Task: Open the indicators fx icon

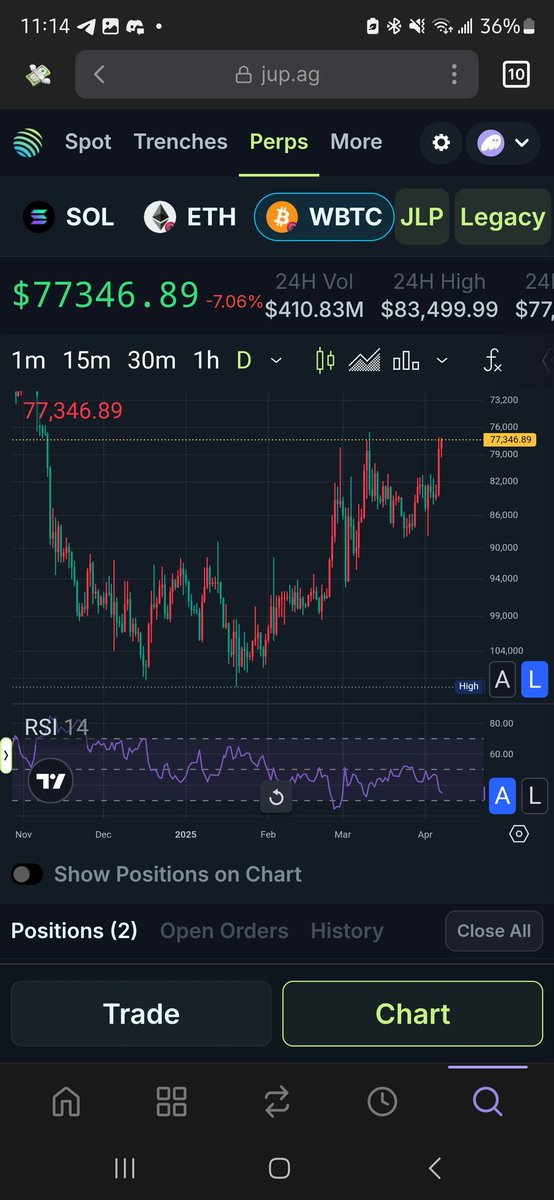Action: point(492,360)
